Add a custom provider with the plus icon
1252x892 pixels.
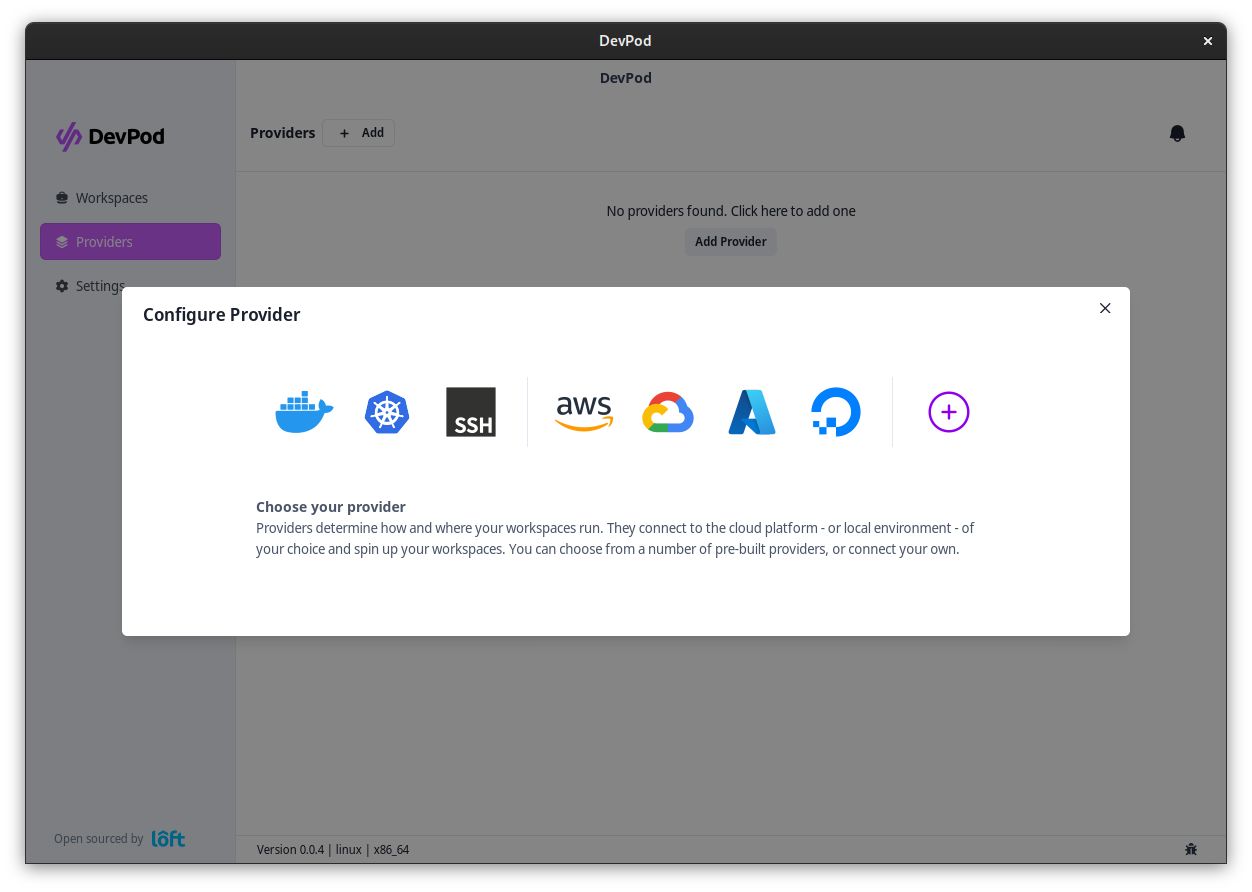(x=948, y=412)
